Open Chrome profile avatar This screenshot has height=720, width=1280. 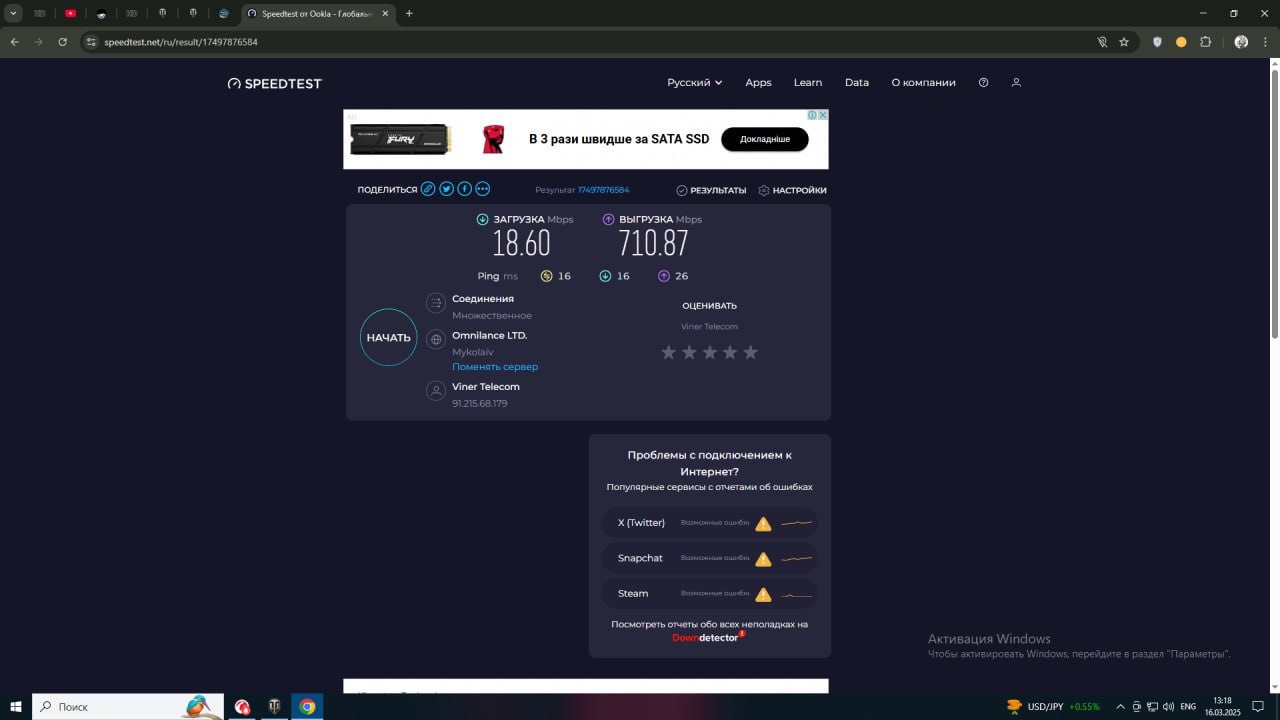coord(1241,42)
